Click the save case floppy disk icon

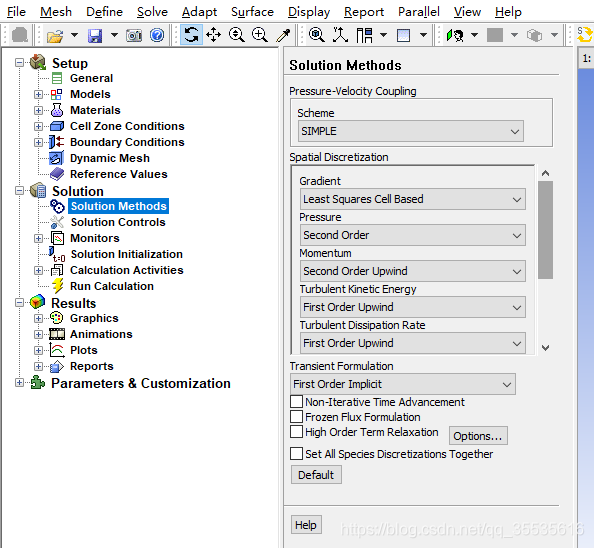pos(95,36)
